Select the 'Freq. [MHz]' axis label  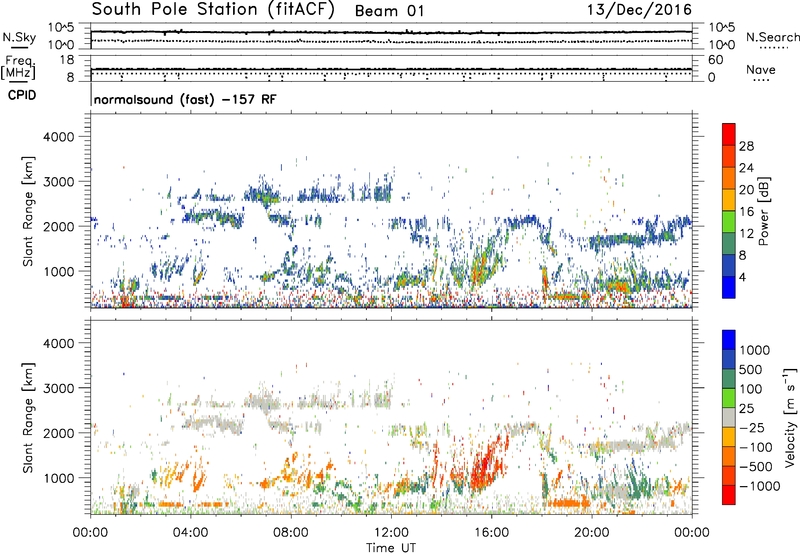(x=18, y=67)
